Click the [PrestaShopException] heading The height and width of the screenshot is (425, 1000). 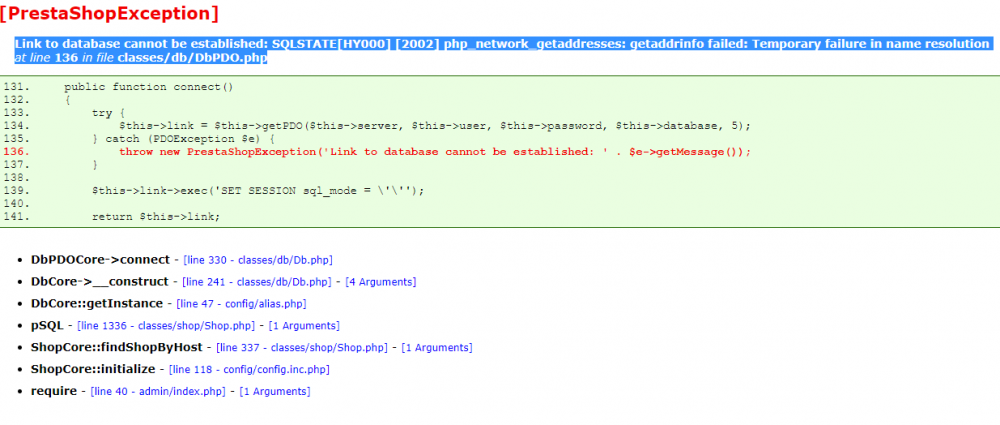pyautogui.click(x=109, y=13)
